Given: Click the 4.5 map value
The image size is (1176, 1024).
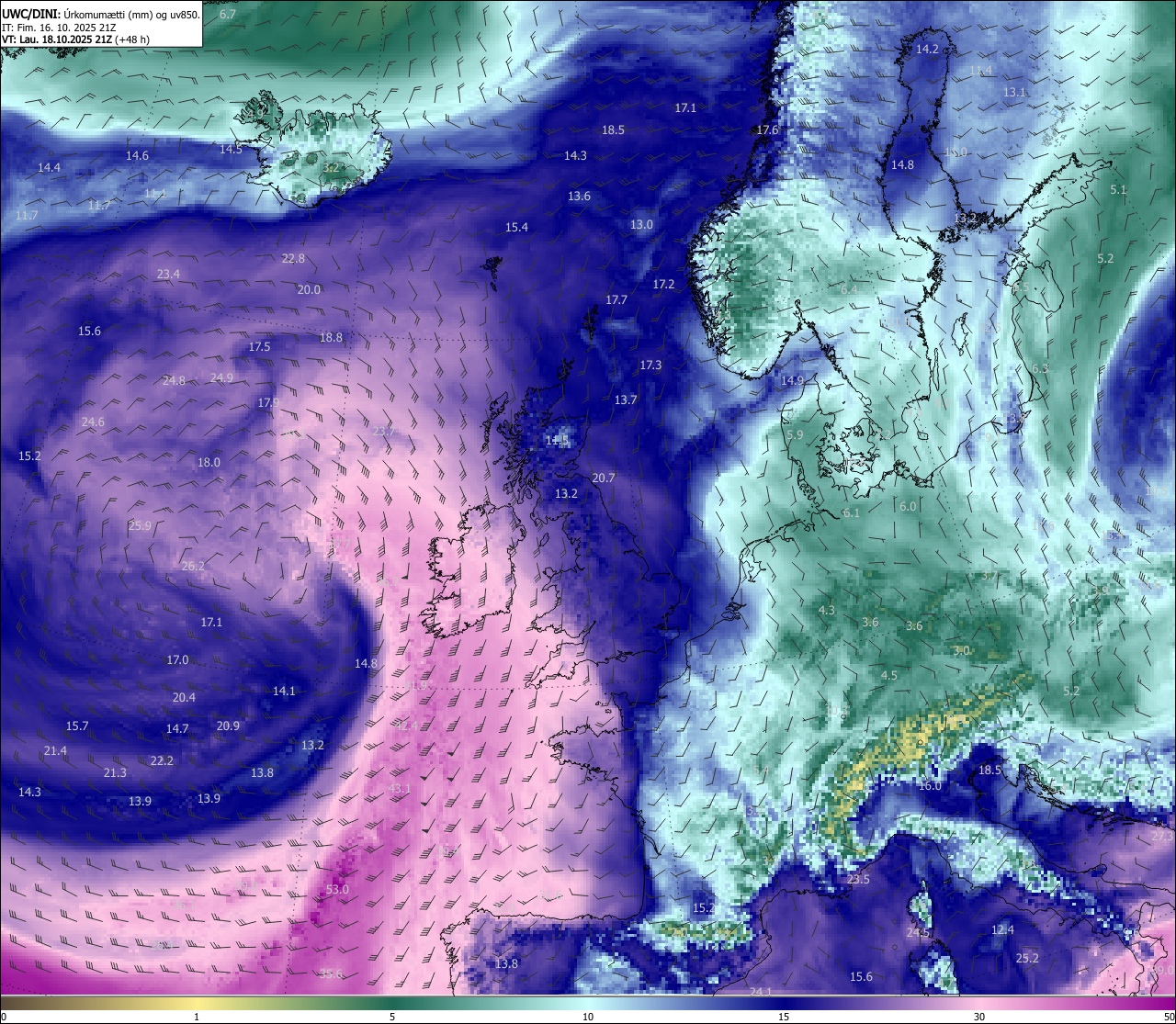Looking at the screenshot, I should (x=888, y=675).
